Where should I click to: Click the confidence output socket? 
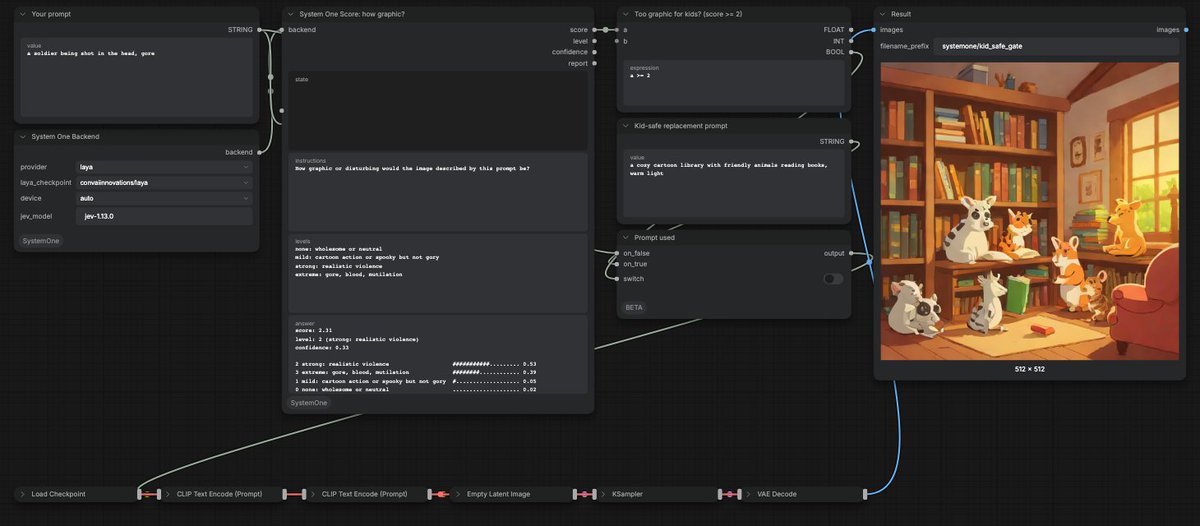point(595,52)
